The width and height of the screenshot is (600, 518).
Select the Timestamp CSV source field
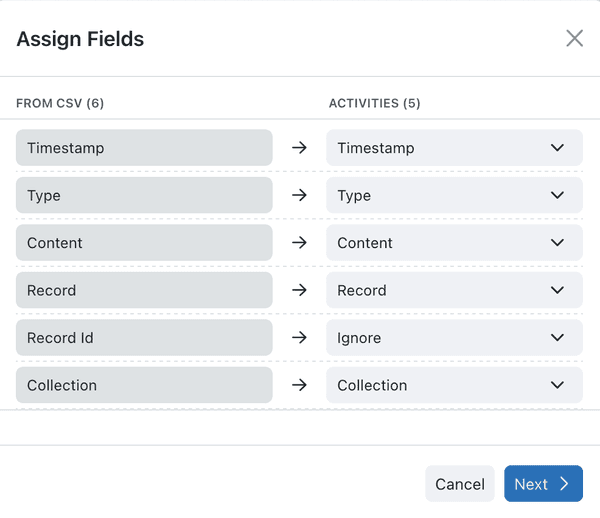coord(144,148)
